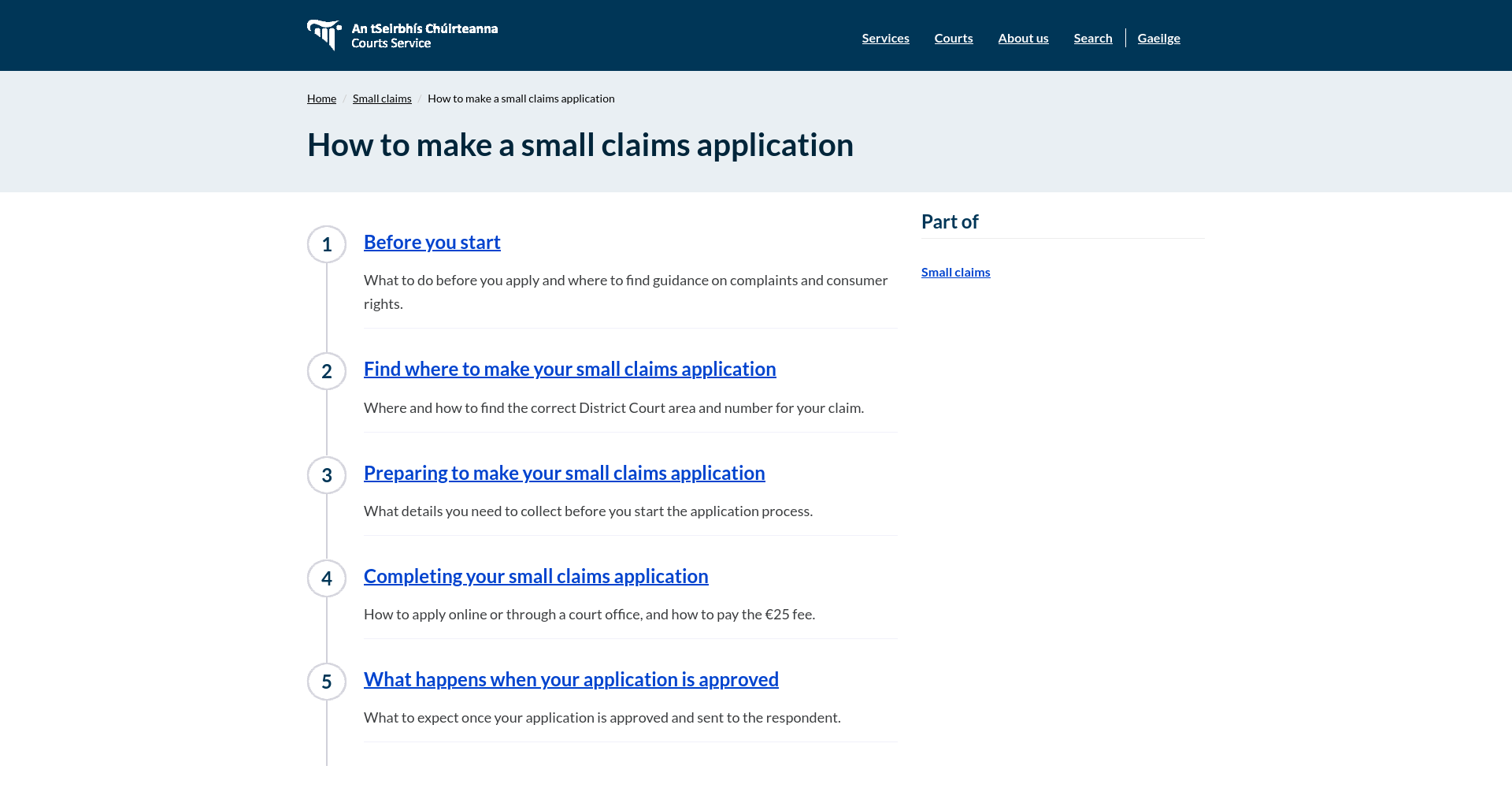
Task: Click description about details to collect
Action: [588, 511]
